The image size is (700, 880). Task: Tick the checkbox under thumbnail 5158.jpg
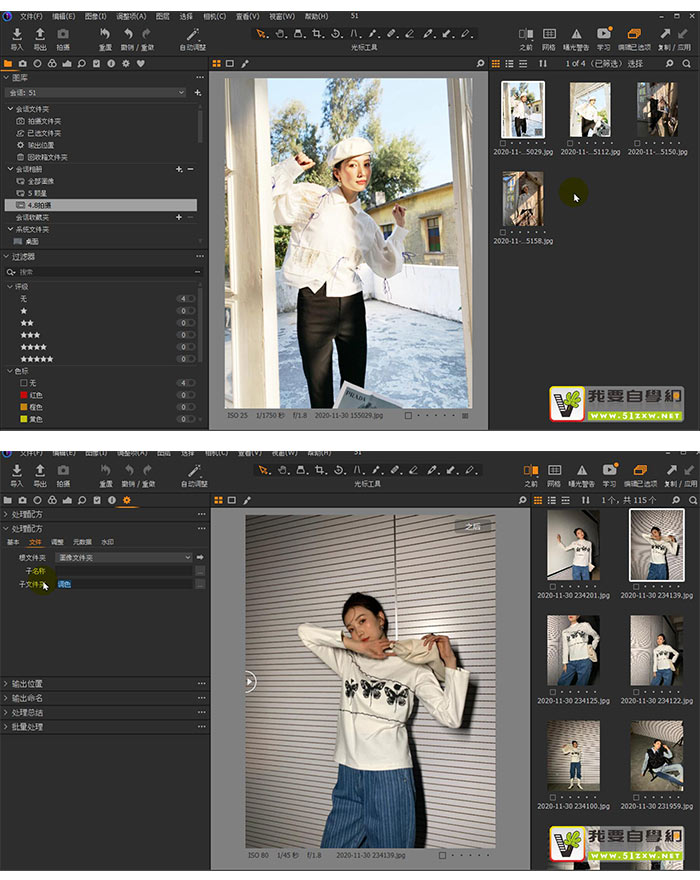point(503,232)
